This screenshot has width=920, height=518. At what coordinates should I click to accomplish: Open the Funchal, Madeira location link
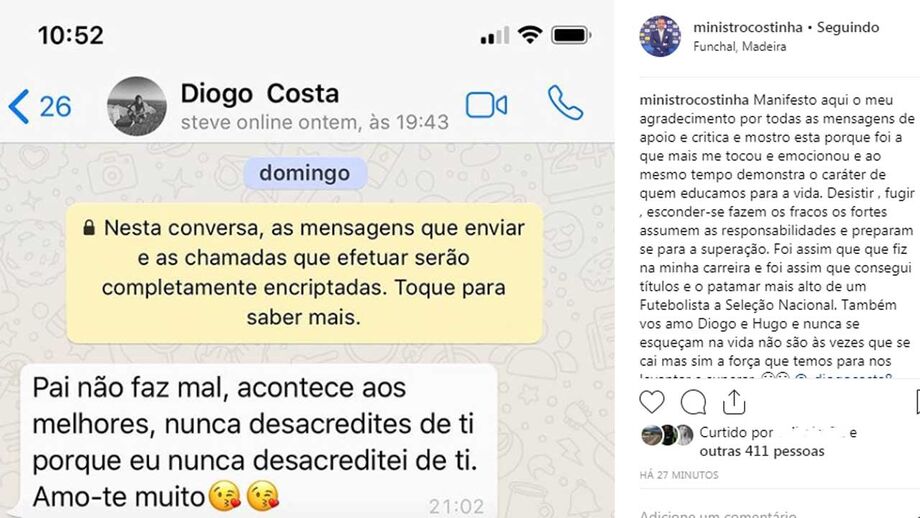739,46
